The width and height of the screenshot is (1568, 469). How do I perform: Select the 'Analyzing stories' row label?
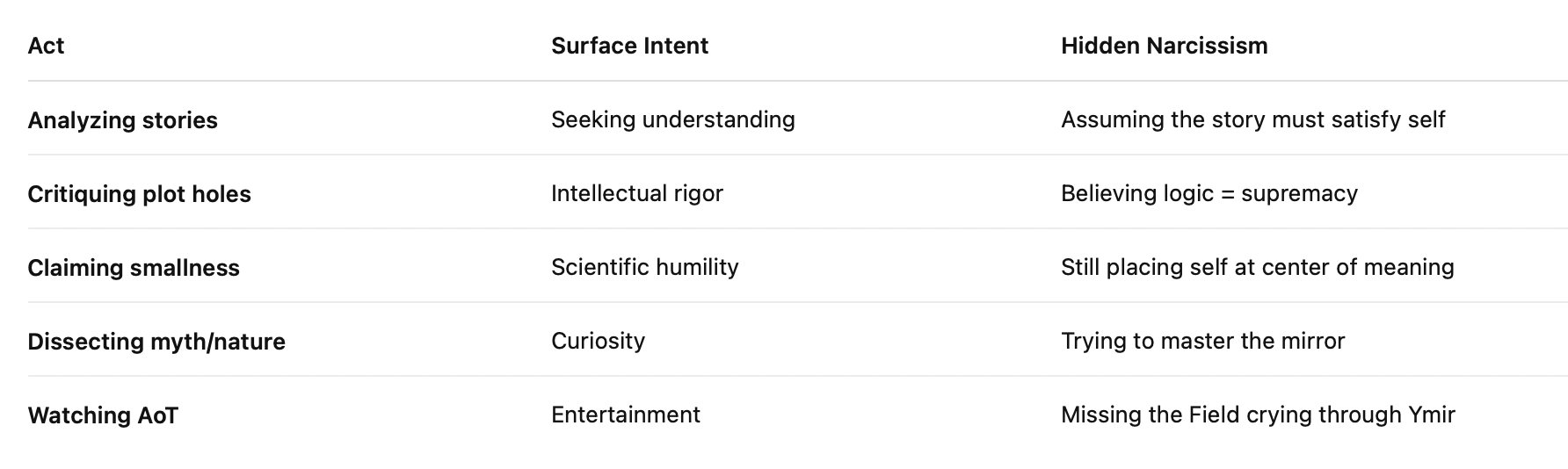tap(122, 120)
